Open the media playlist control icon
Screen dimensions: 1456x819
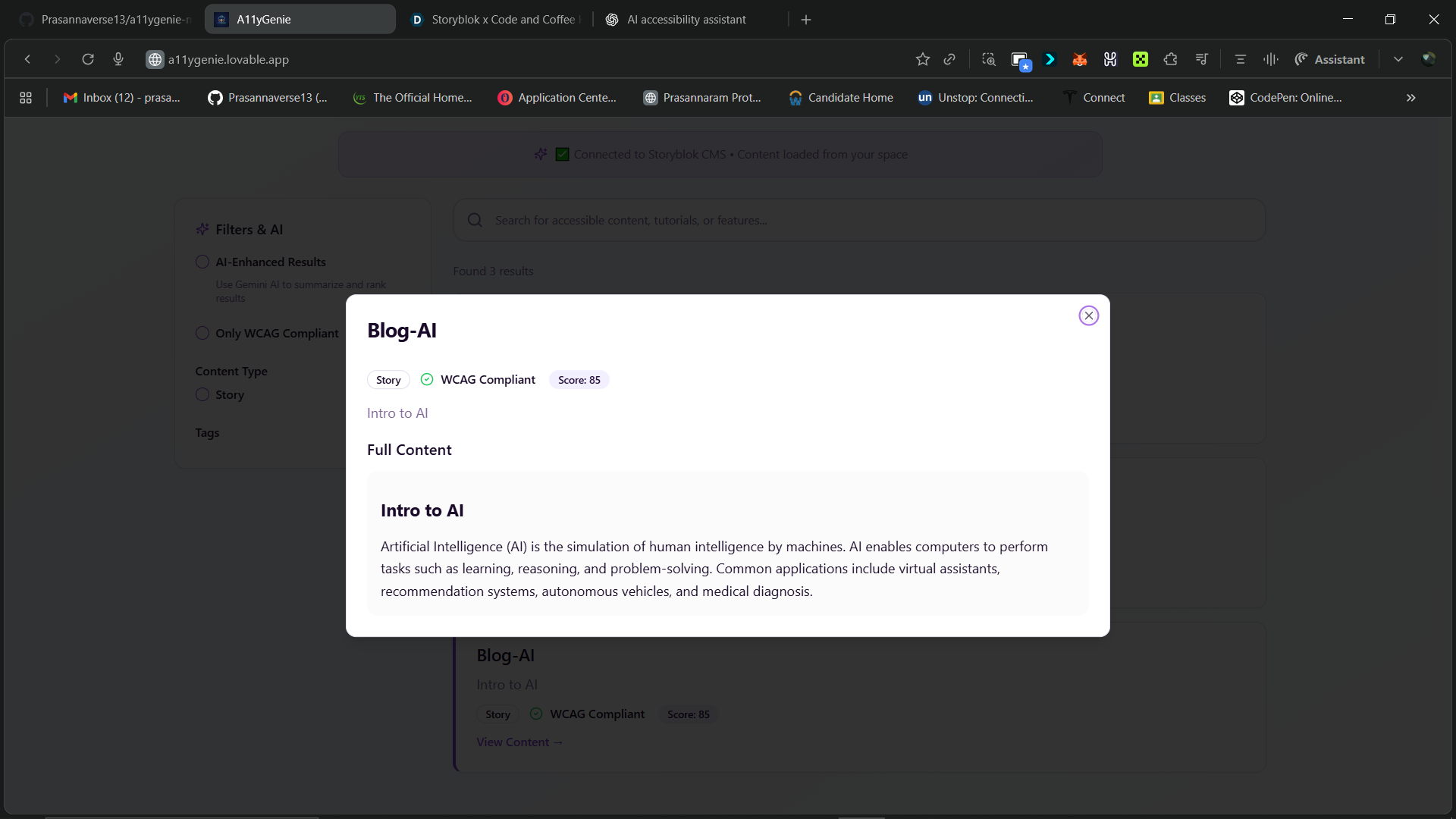pos(1201,59)
